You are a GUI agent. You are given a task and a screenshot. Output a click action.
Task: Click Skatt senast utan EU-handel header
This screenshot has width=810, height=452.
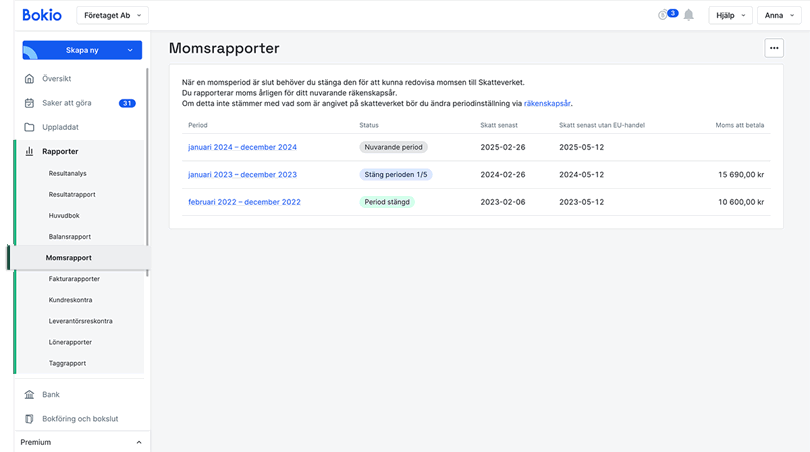click(602, 125)
